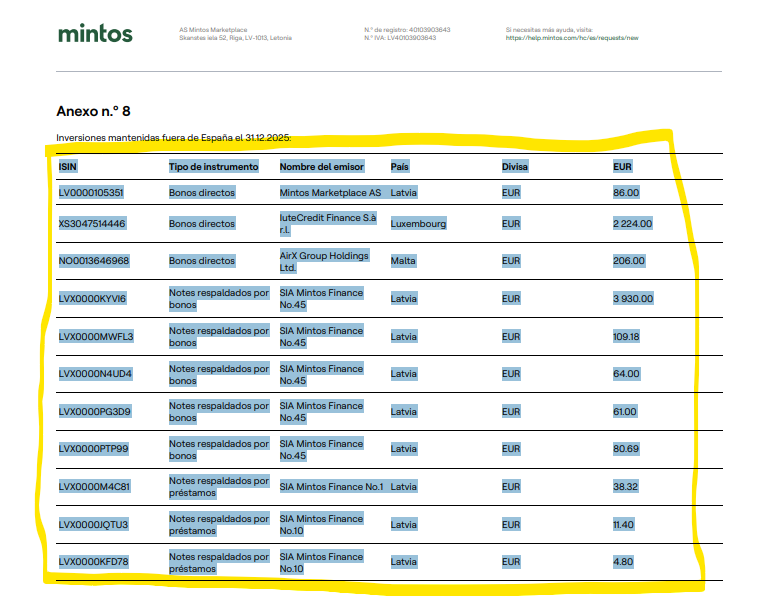Click the Nombre del emisor column header
The width and height of the screenshot is (774, 597).
(x=321, y=166)
